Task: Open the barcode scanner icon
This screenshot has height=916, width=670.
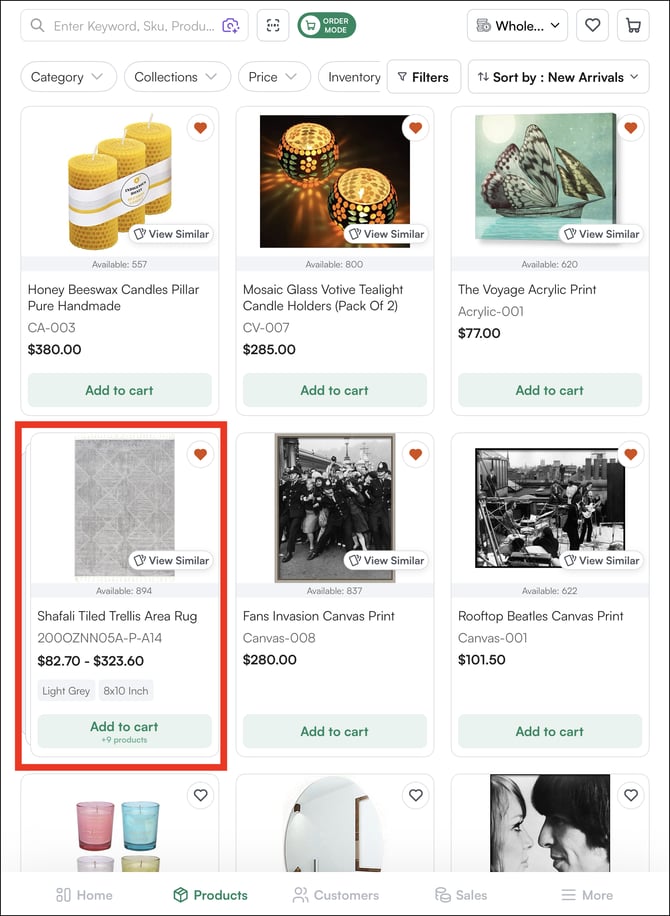Action: [273, 26]
